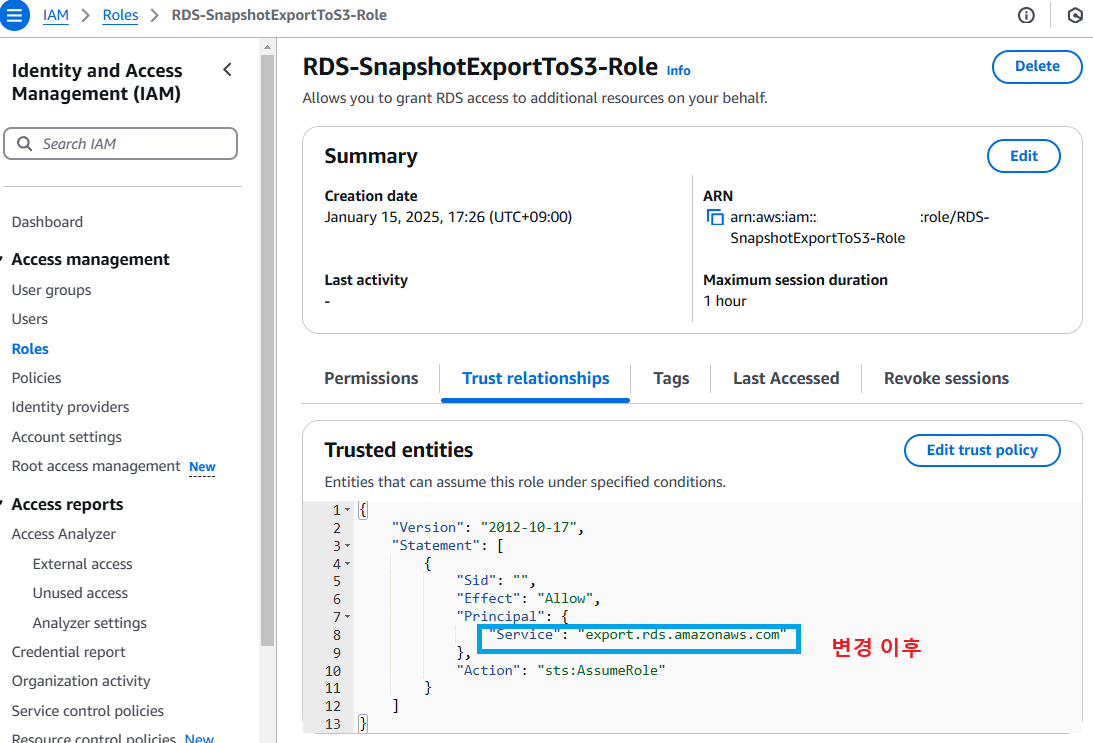The image size is (1093, 743).
Task: Click the role ARN text
Action: coord(859,228)
